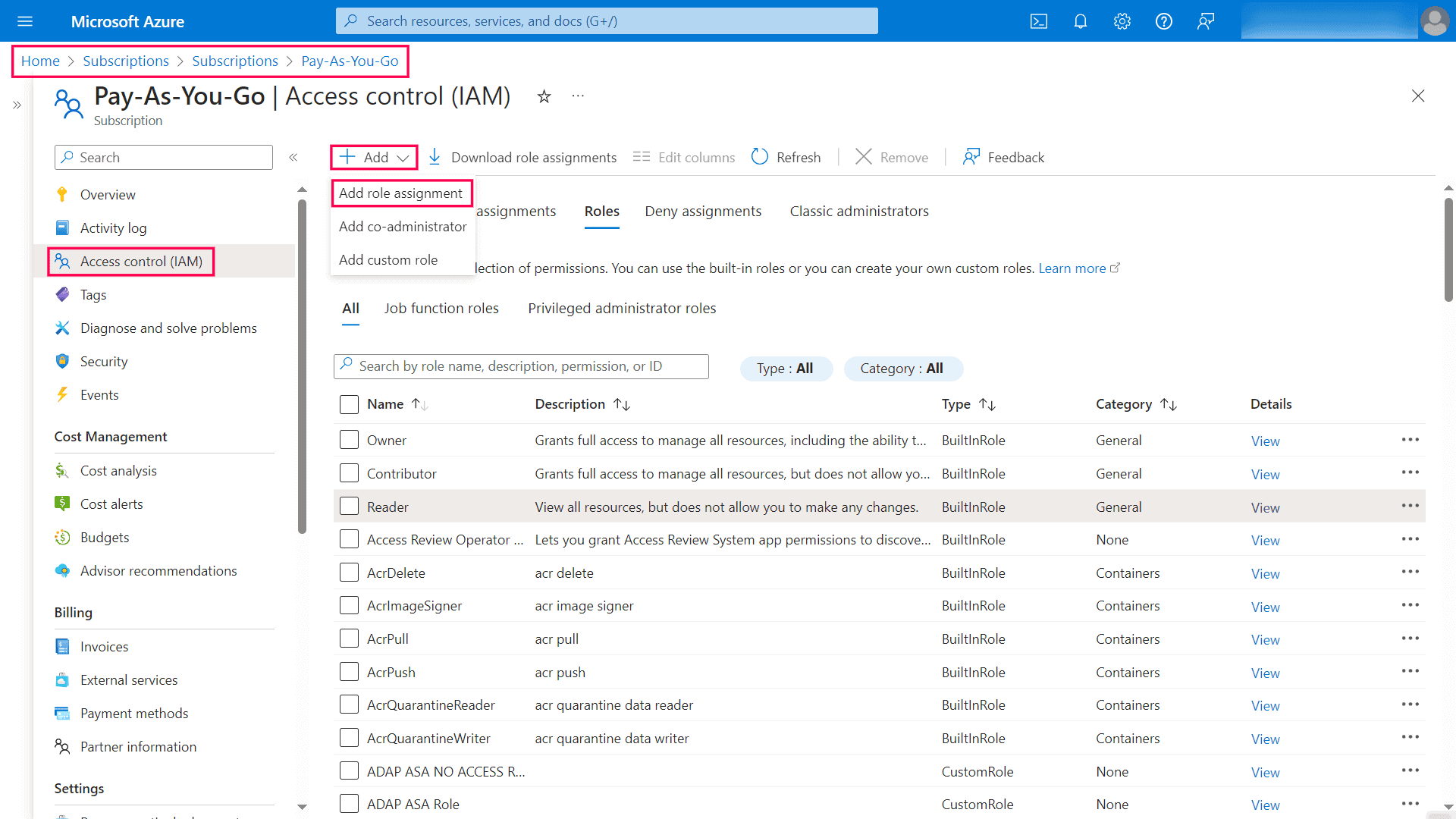Switch to the Deny assignments tab
The image size is (1456, 819).
tap(702, 211)
